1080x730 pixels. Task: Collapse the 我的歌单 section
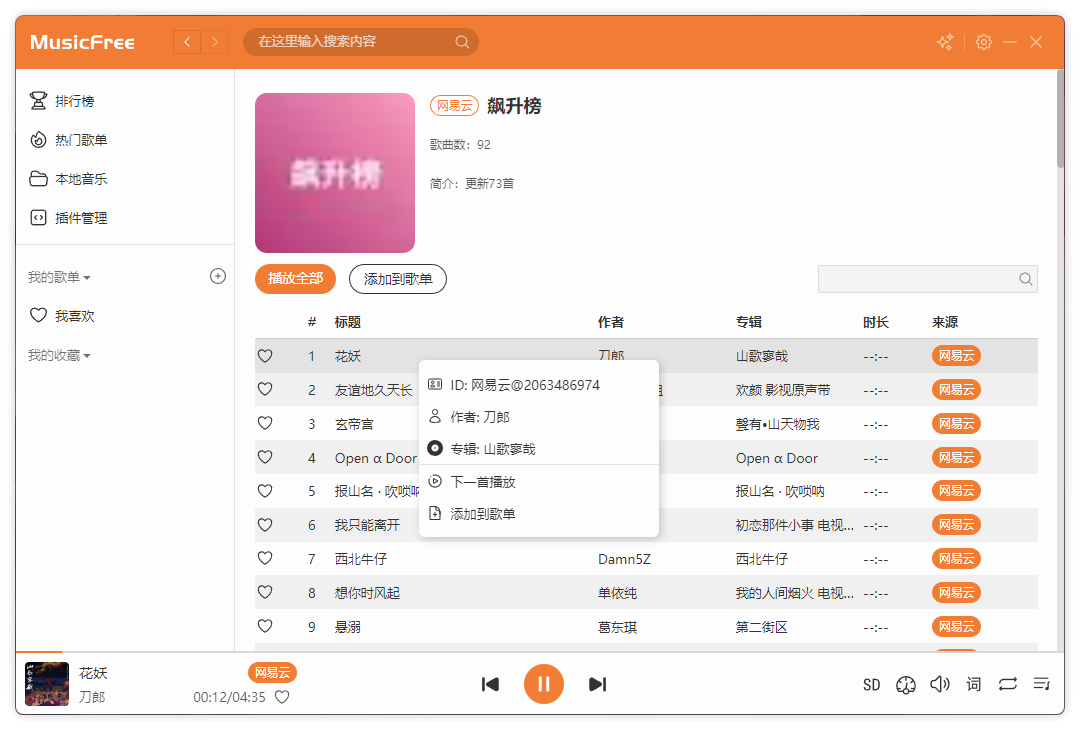pos(59,277)
